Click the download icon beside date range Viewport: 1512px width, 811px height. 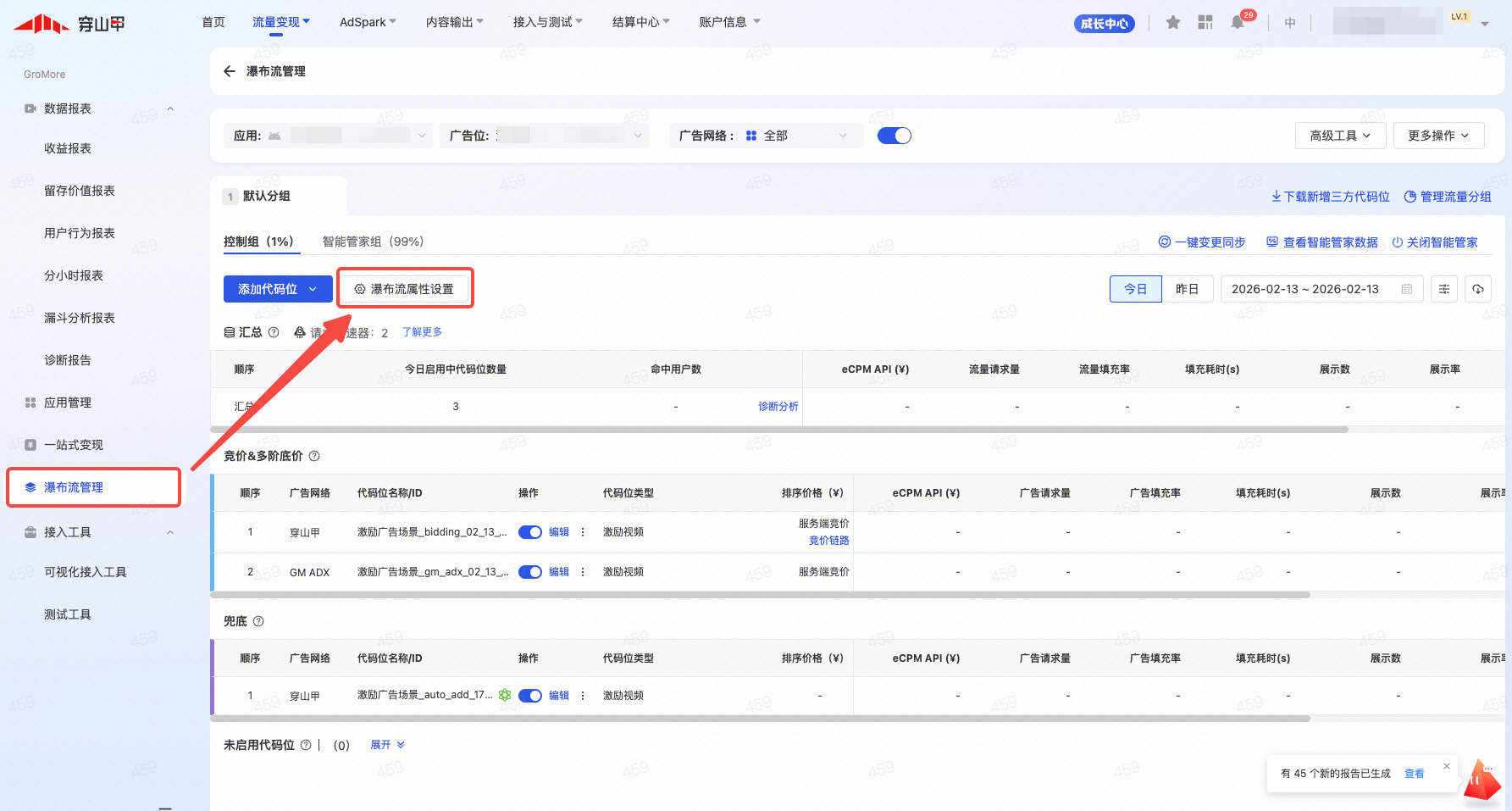1478,289
